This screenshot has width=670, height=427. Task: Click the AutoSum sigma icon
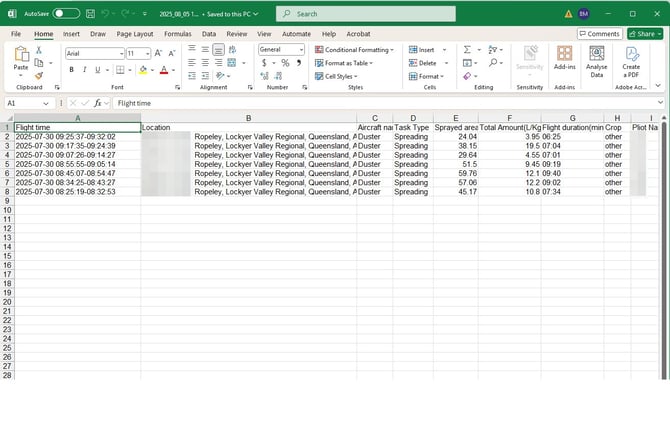(467, 49)
